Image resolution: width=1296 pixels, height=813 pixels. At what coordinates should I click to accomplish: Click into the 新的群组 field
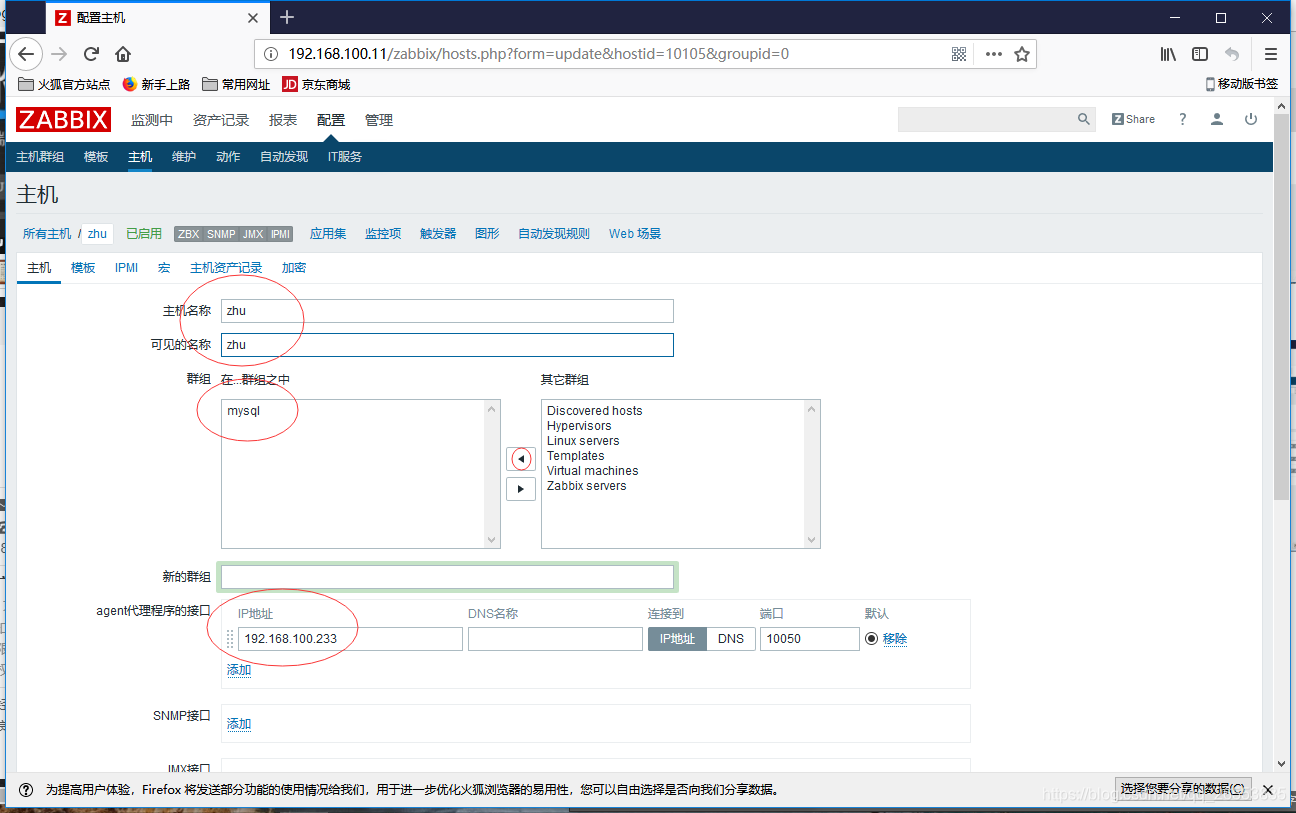click(447, 577)
